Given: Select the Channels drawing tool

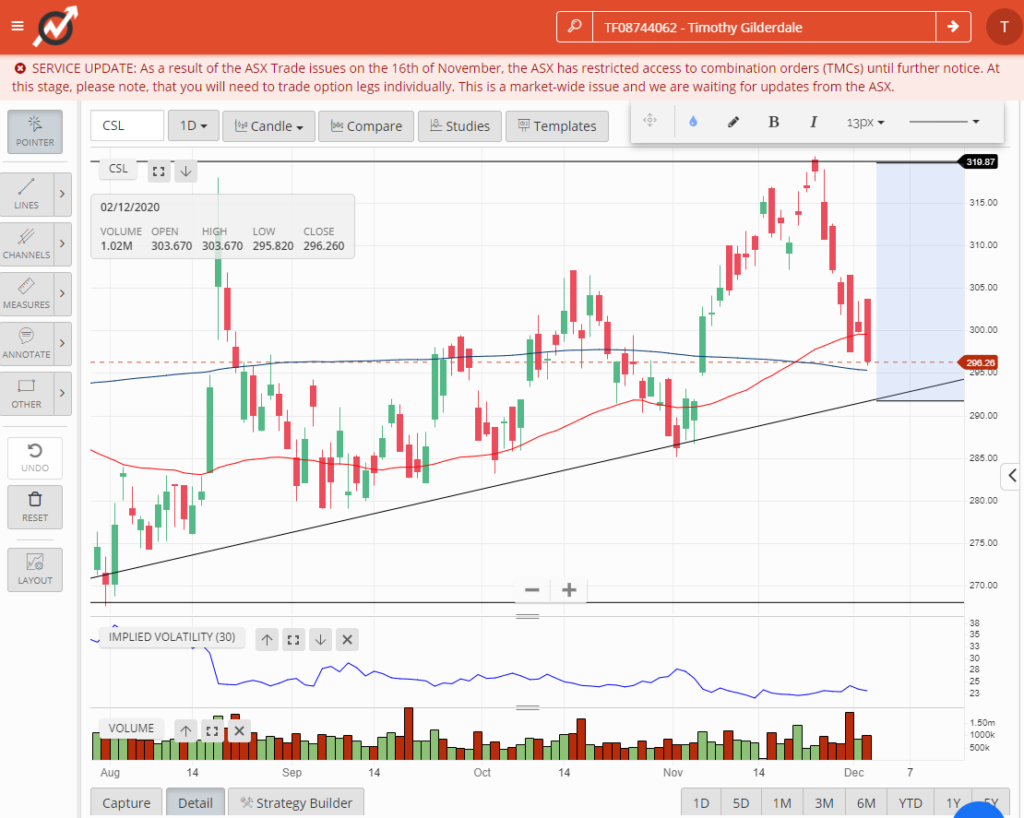Looking at the screenshot, I should coord(29,244).
